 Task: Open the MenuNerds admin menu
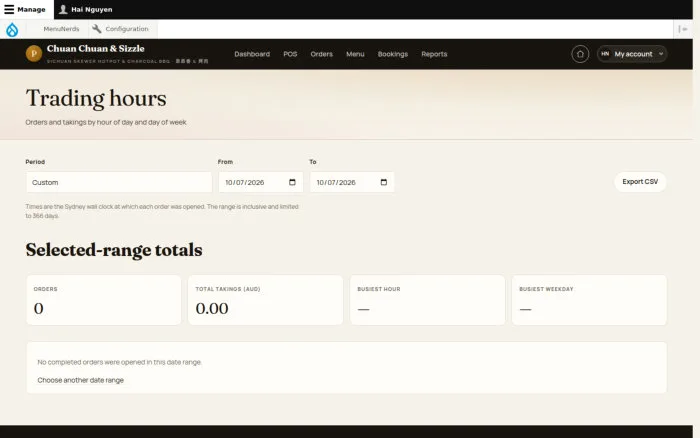(61, 29)
